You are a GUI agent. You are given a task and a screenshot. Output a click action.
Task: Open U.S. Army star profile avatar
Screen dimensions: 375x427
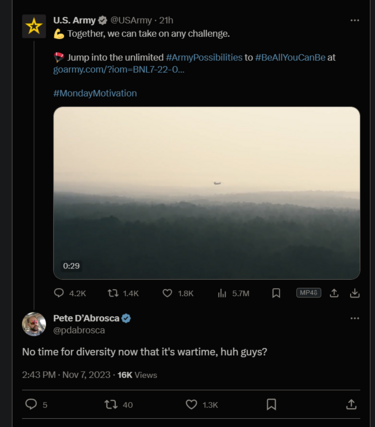coord(34,26)
